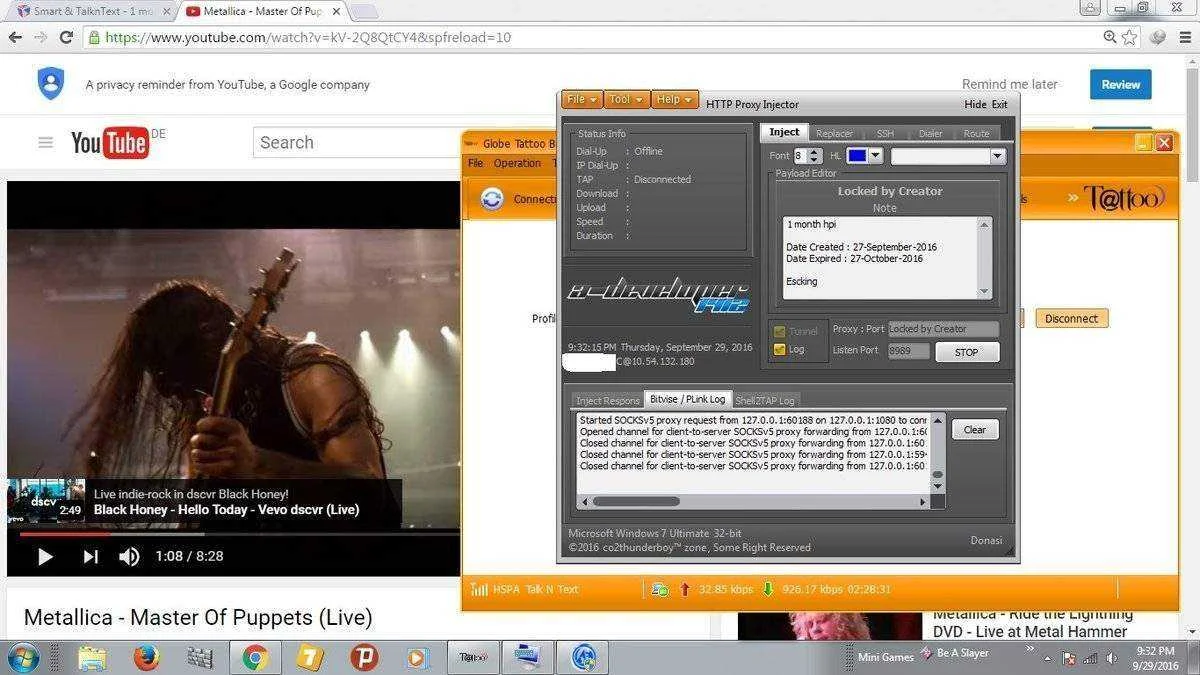Toggle the Tunnel checkbox
The image size is (1200, 675).
(779, 331)
